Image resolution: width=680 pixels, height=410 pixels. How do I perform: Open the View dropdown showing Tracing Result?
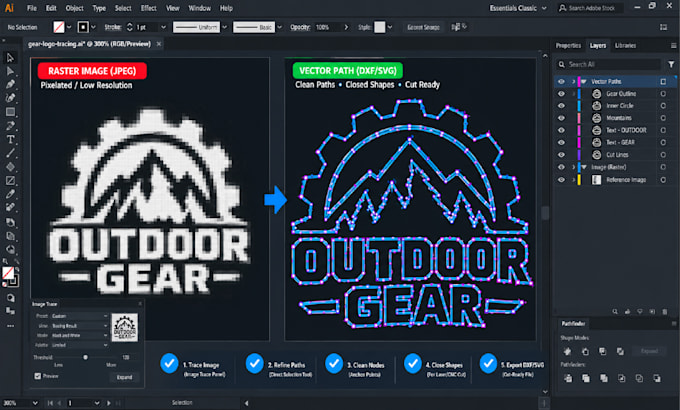point(79,325)
